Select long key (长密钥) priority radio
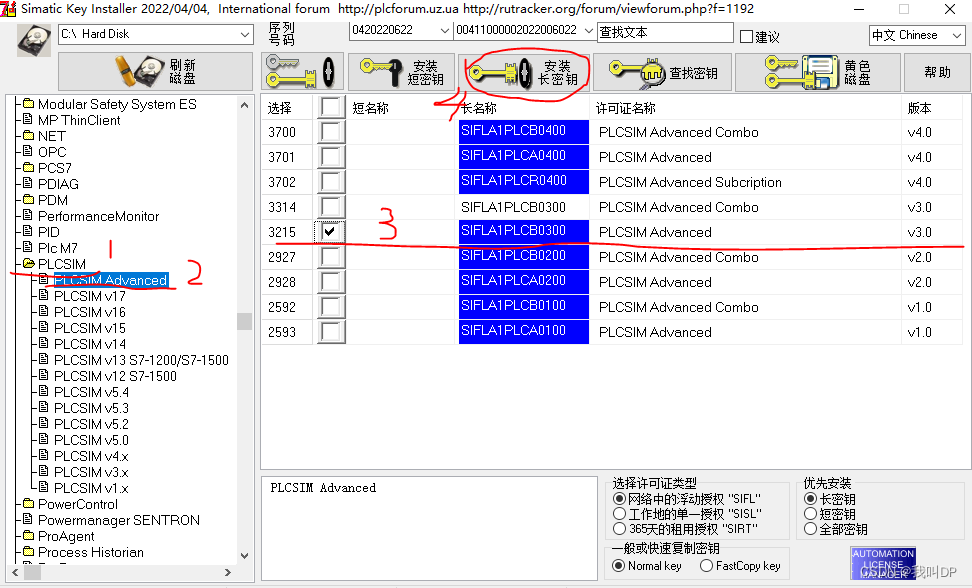Image resolution: width=972 pixels, height=588 pixels. click(810, 499)
